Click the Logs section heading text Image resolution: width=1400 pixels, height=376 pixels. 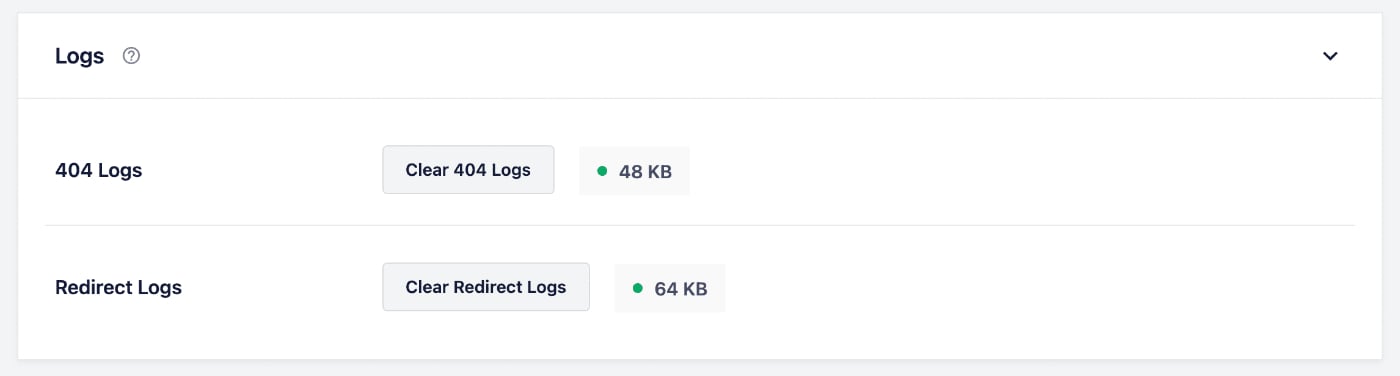pos(80,56)
